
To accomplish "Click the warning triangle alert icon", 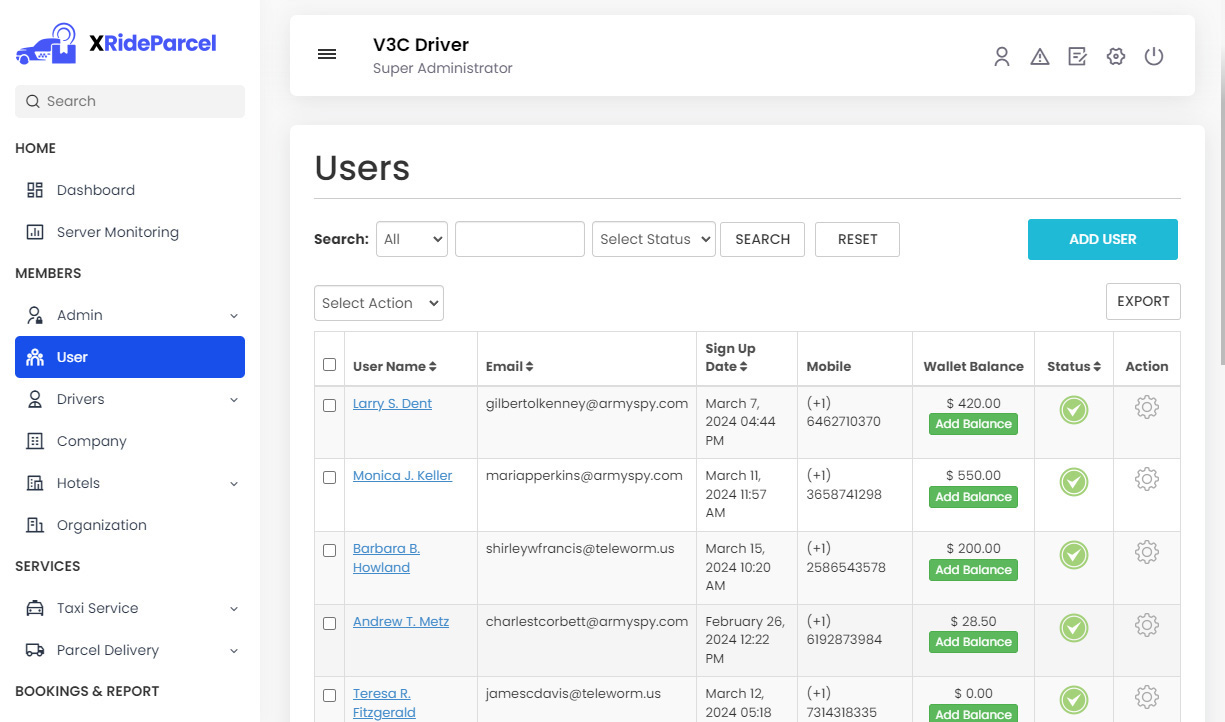I will coord(1040,57).
